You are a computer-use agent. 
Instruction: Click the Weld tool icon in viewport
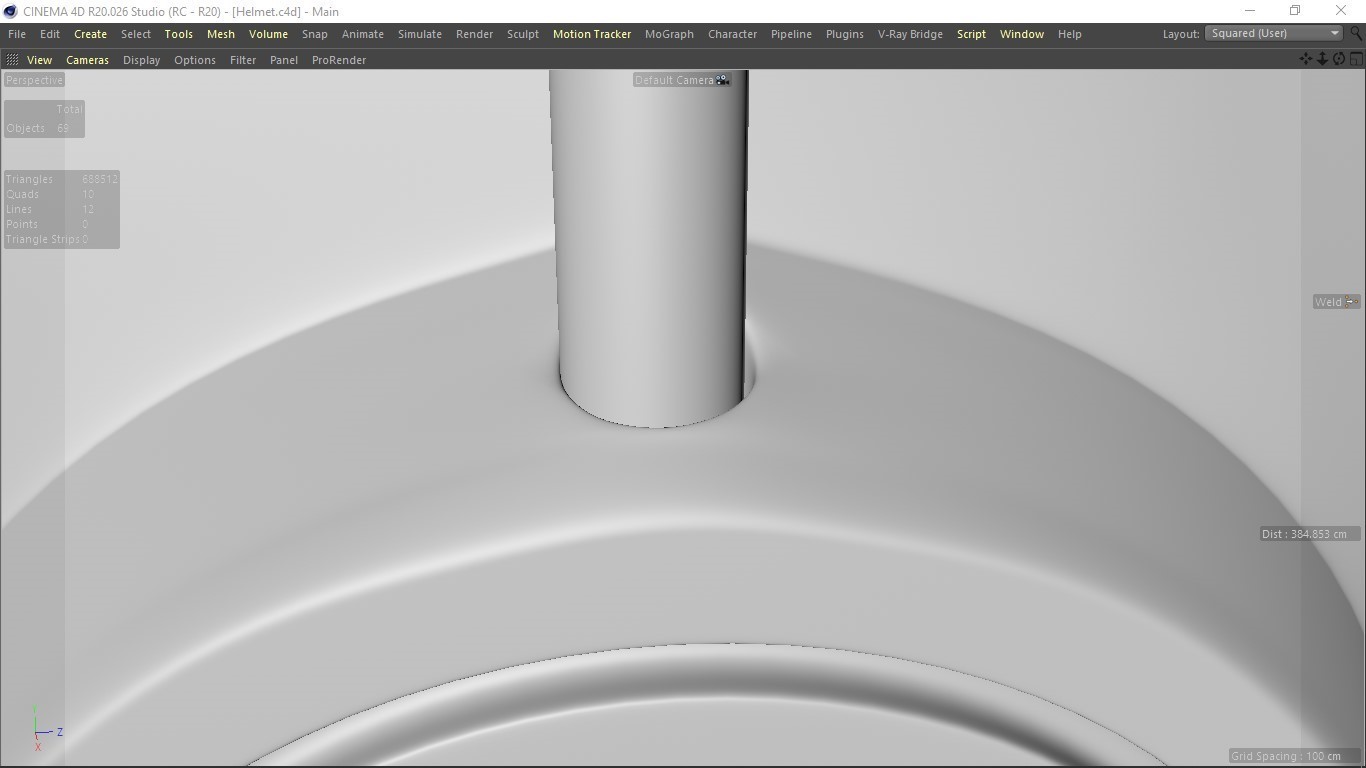(x=1351, y=302)
